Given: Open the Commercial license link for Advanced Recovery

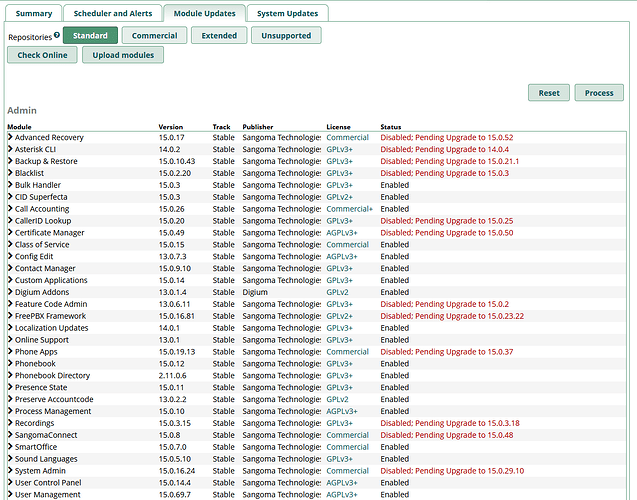Looking at the screenshot, I should (x=347, y=137).
